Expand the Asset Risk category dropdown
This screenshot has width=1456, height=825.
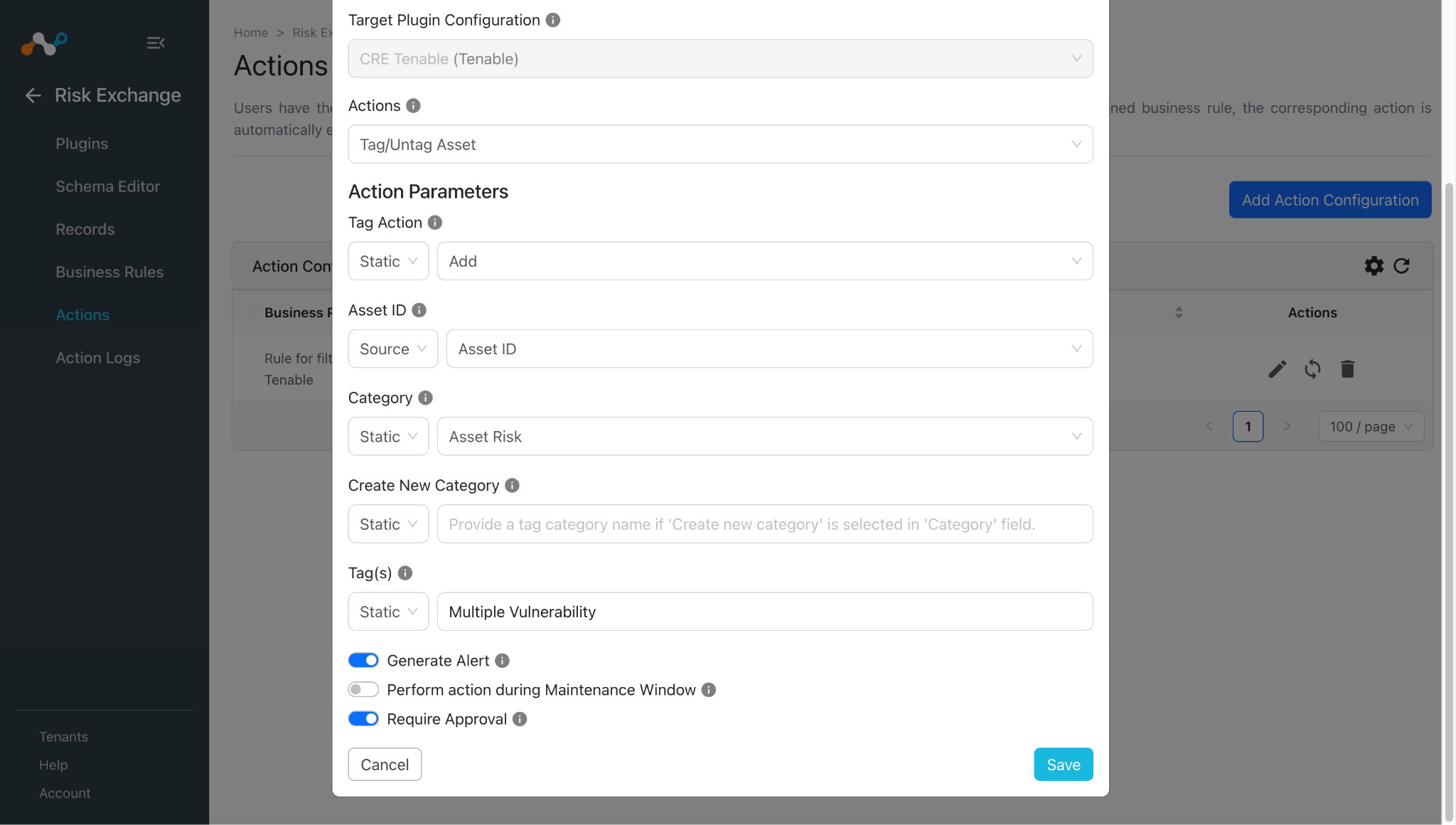click(x=765, y=436)
